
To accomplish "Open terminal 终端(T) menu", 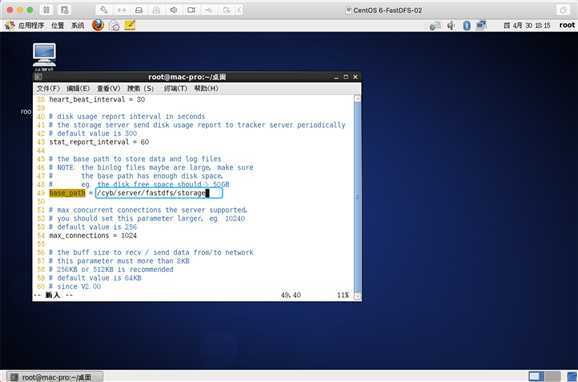I will pos(175,88).
